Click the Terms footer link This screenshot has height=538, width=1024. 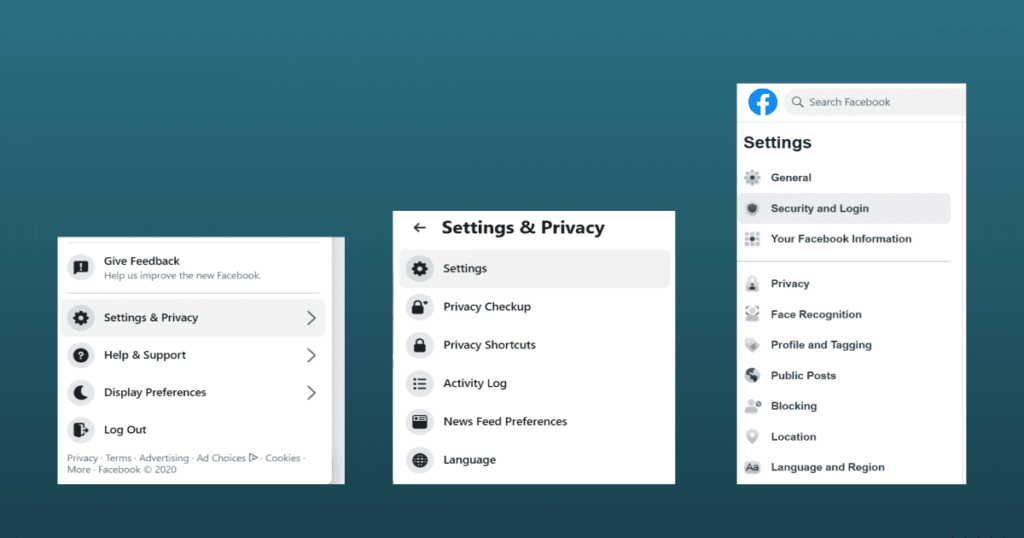[118, 458]
